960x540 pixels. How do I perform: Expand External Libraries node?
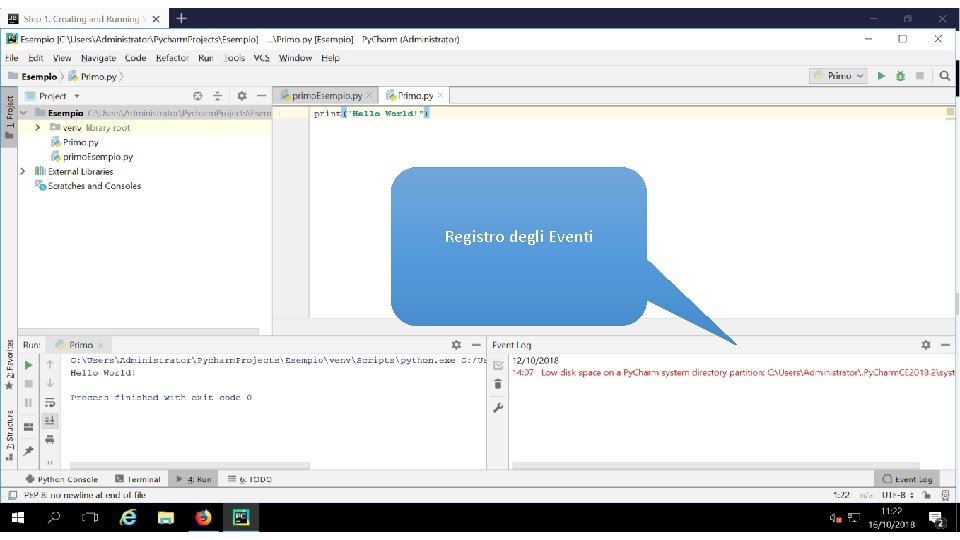[x=23, y=171]
